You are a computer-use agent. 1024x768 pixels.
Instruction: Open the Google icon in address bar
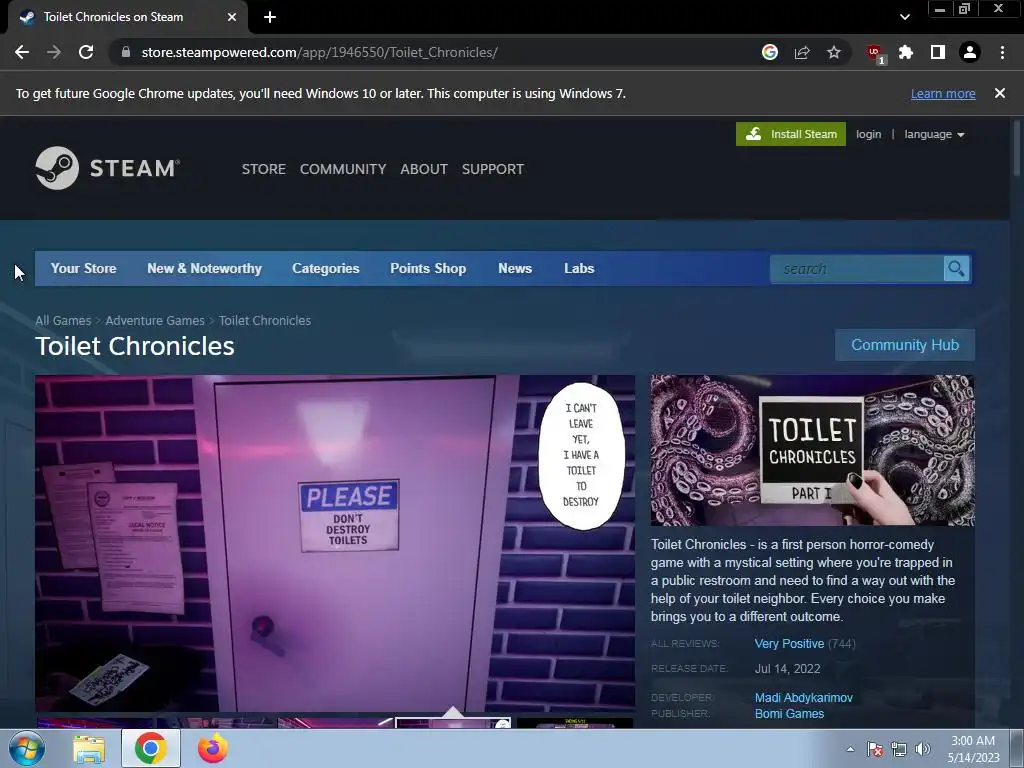(x=770, y=52)
